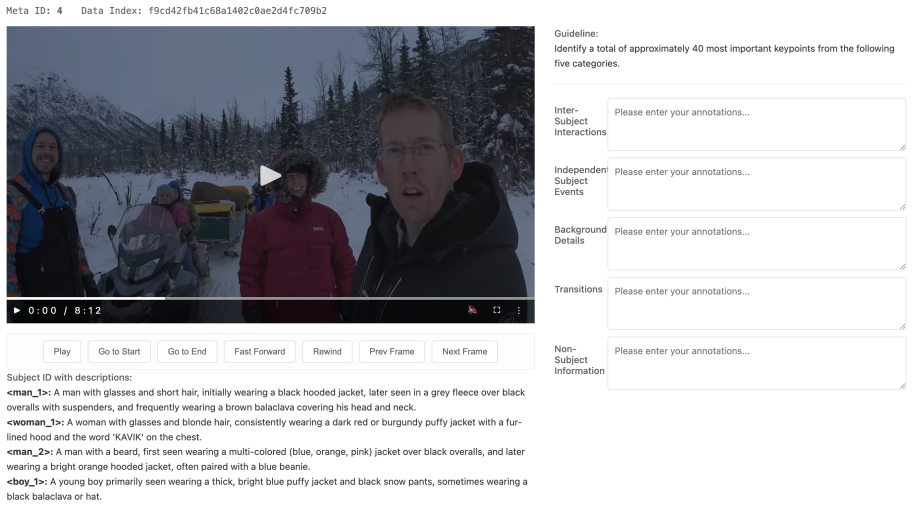
Task: Focus the Inter-Subject Interactions annotation field
Action: (x=756, y=124)
